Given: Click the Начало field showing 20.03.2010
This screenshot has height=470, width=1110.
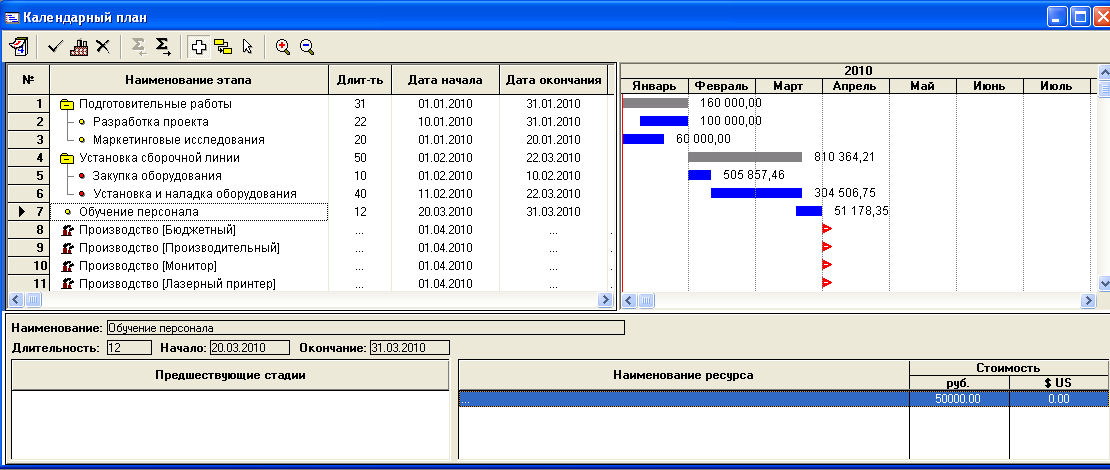Looking at the screenshot, I should 250,348.
